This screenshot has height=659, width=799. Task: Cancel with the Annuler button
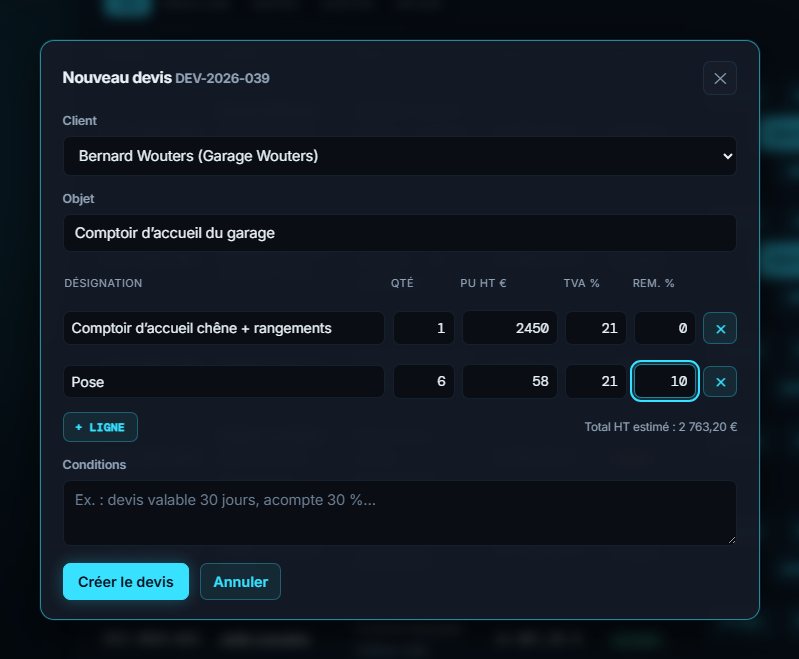(240, 582)
